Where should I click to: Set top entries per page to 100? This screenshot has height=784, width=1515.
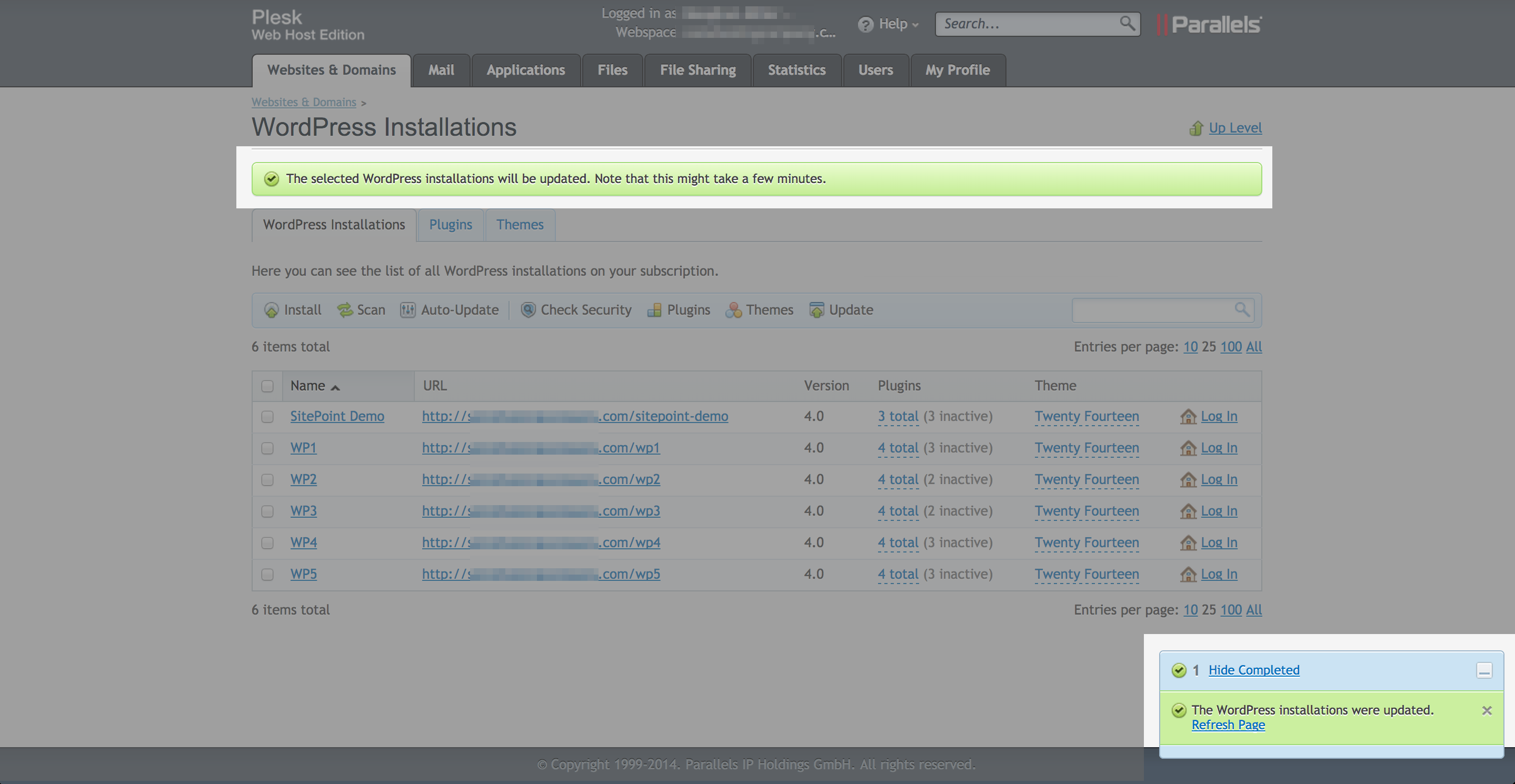tap(1231, 347)
